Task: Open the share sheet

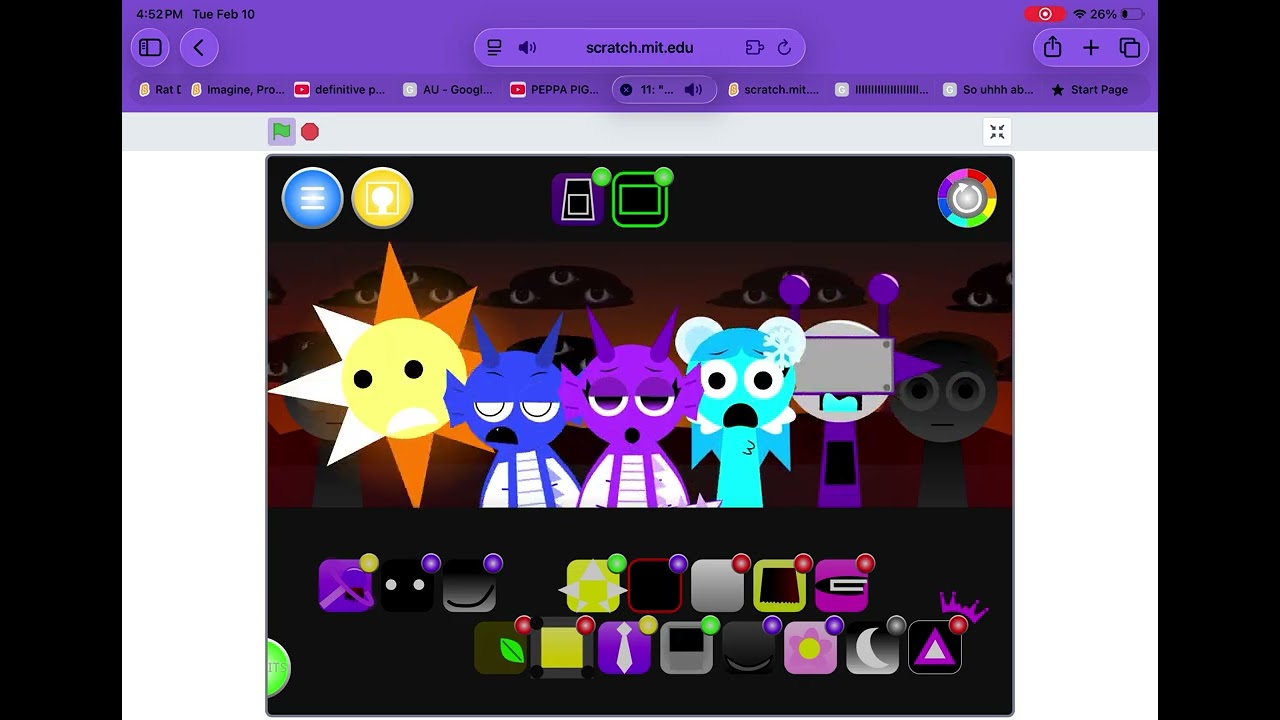Action: [1052, 47]
